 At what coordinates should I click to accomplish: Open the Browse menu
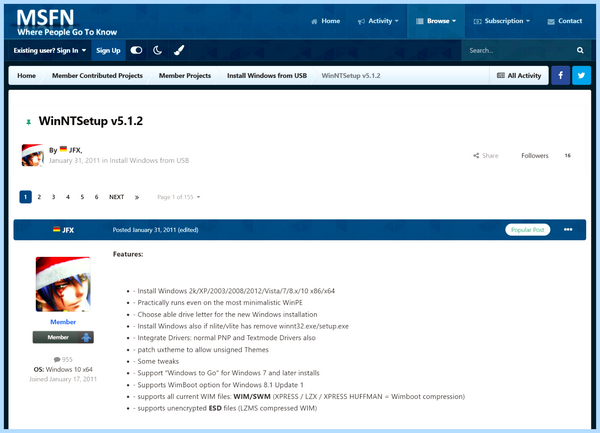pyautogui.click(x=436, y=21)
